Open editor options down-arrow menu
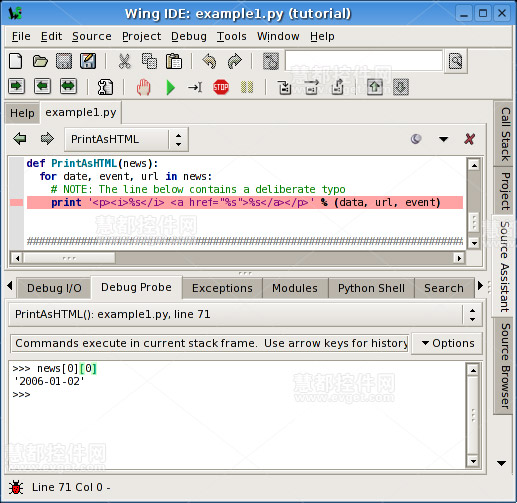The height and width of the screenshot is (503, 517). pos(443,139)
